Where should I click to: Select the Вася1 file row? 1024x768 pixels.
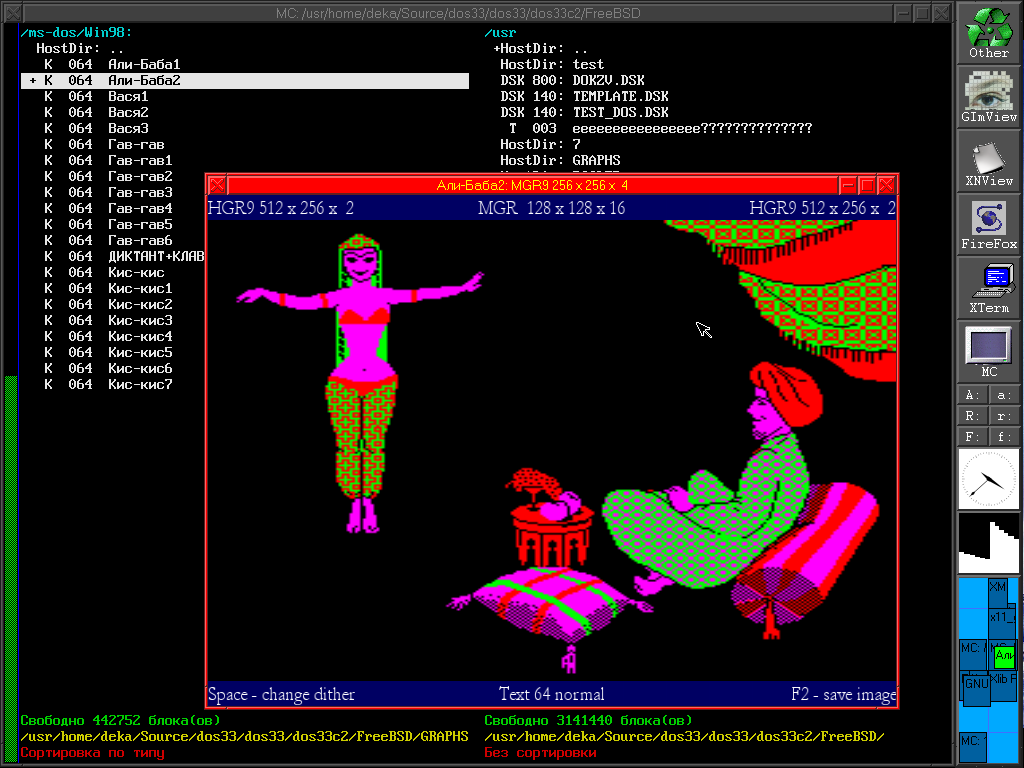click(245, 96)
